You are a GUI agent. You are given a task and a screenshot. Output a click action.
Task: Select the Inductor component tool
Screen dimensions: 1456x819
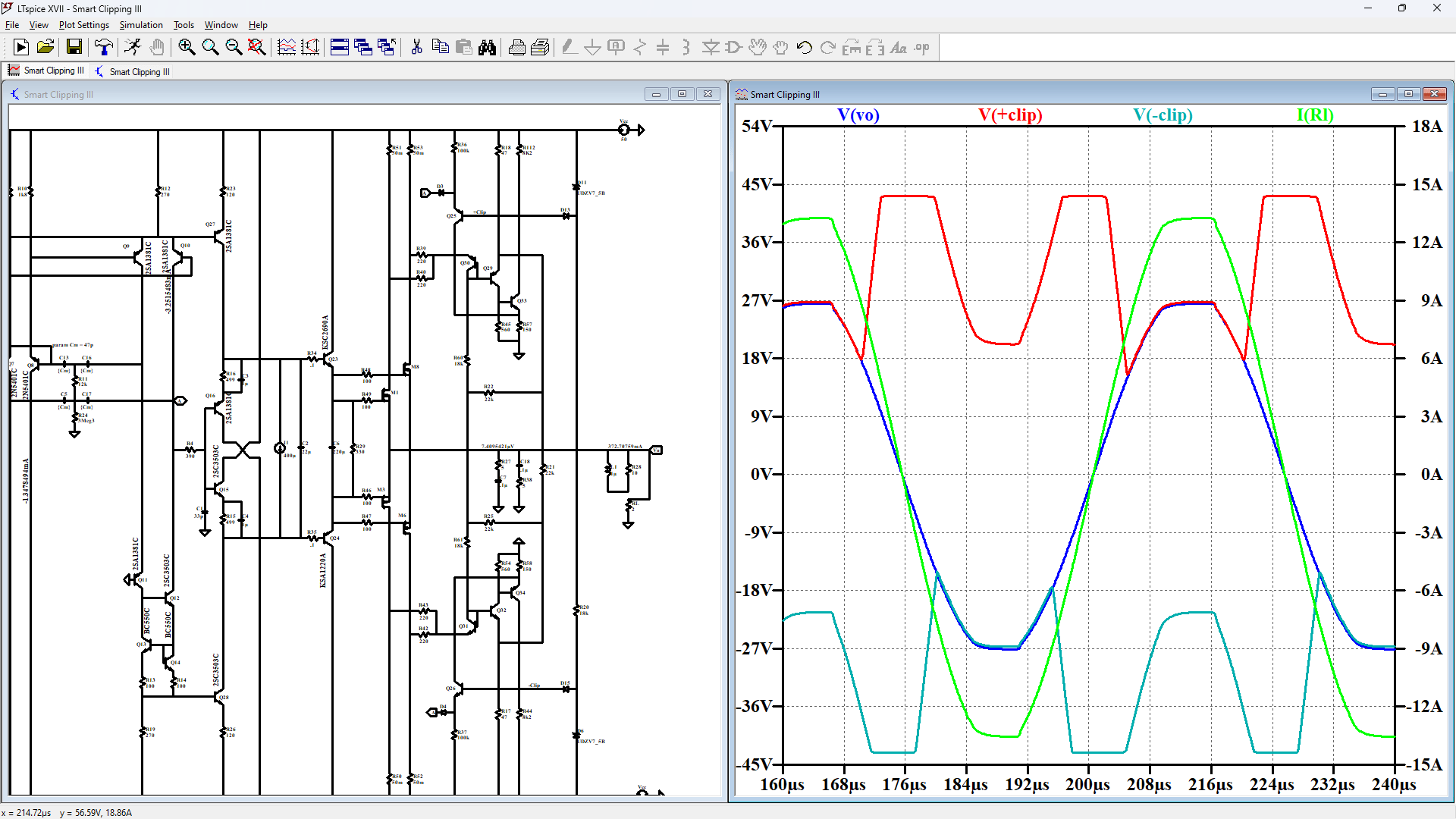(x=687, y=47)
